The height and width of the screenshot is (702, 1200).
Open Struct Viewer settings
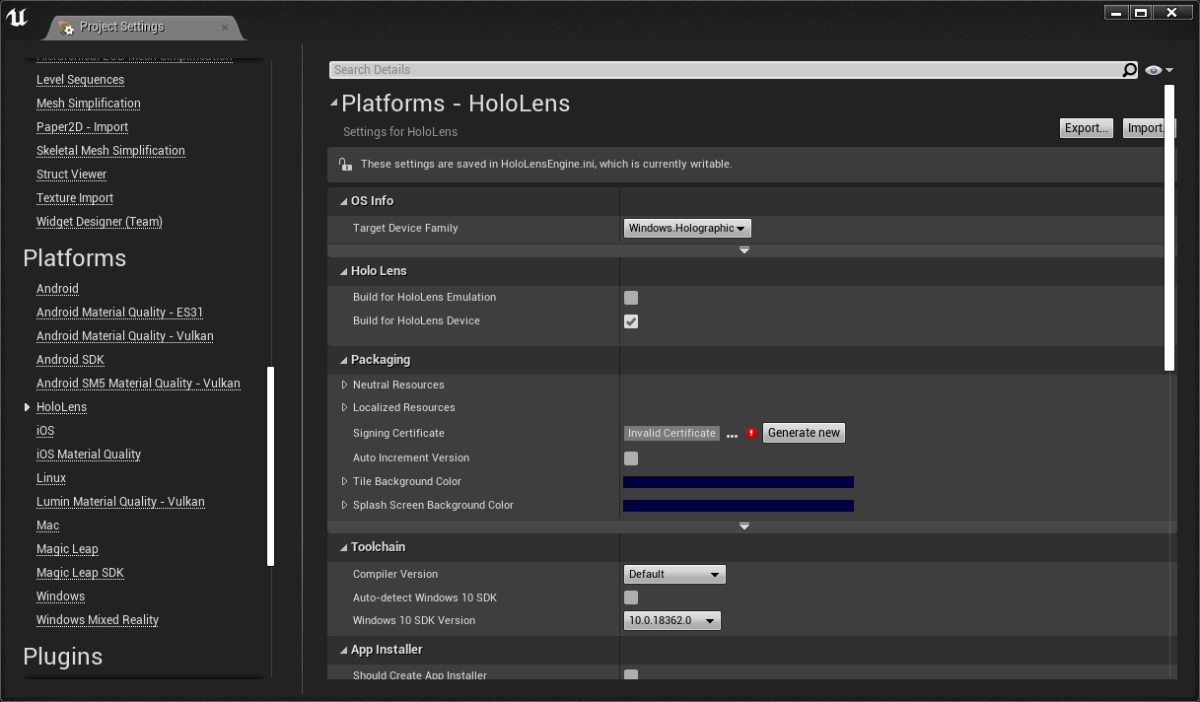pyautogui.click(x=71, y=175)
